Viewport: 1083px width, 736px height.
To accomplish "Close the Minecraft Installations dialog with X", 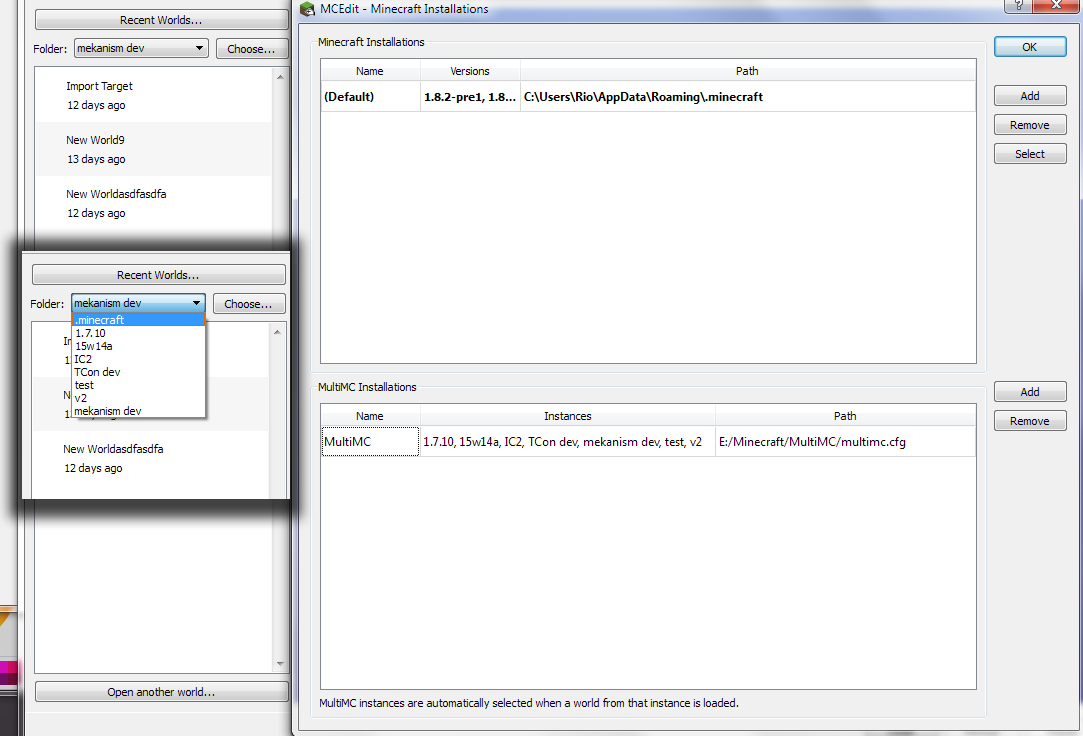I will point(1056,6).
